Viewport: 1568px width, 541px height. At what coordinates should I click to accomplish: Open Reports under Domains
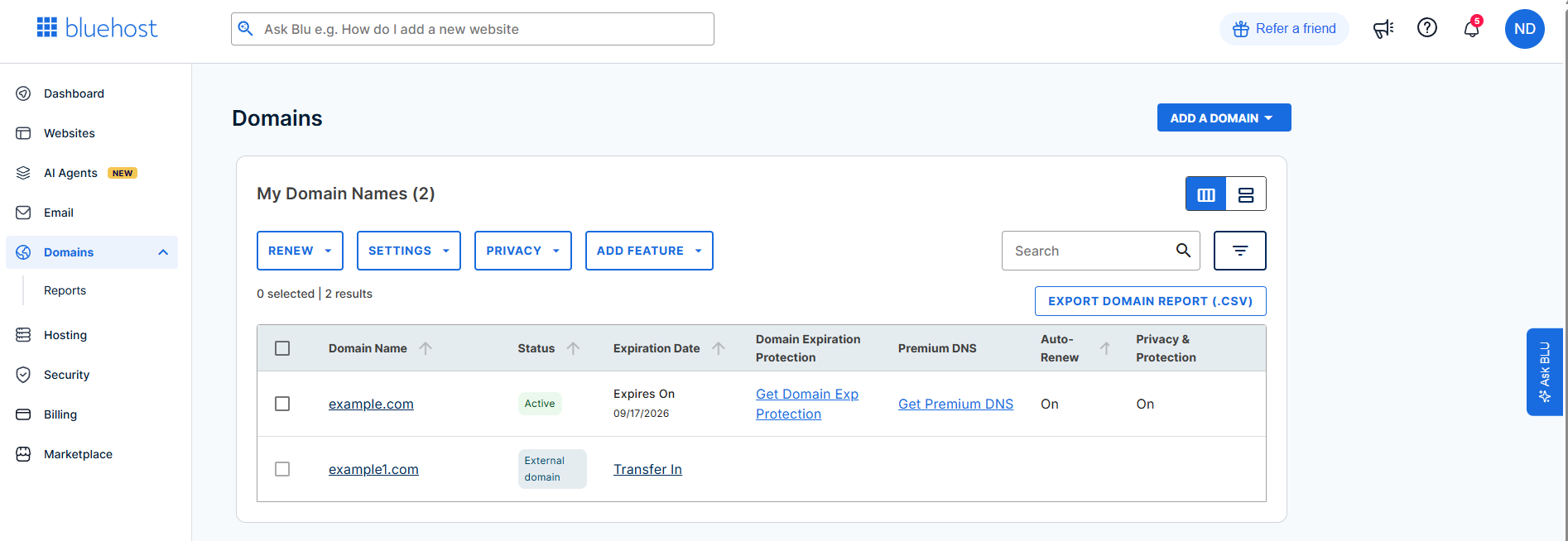[x=65, y=290]
